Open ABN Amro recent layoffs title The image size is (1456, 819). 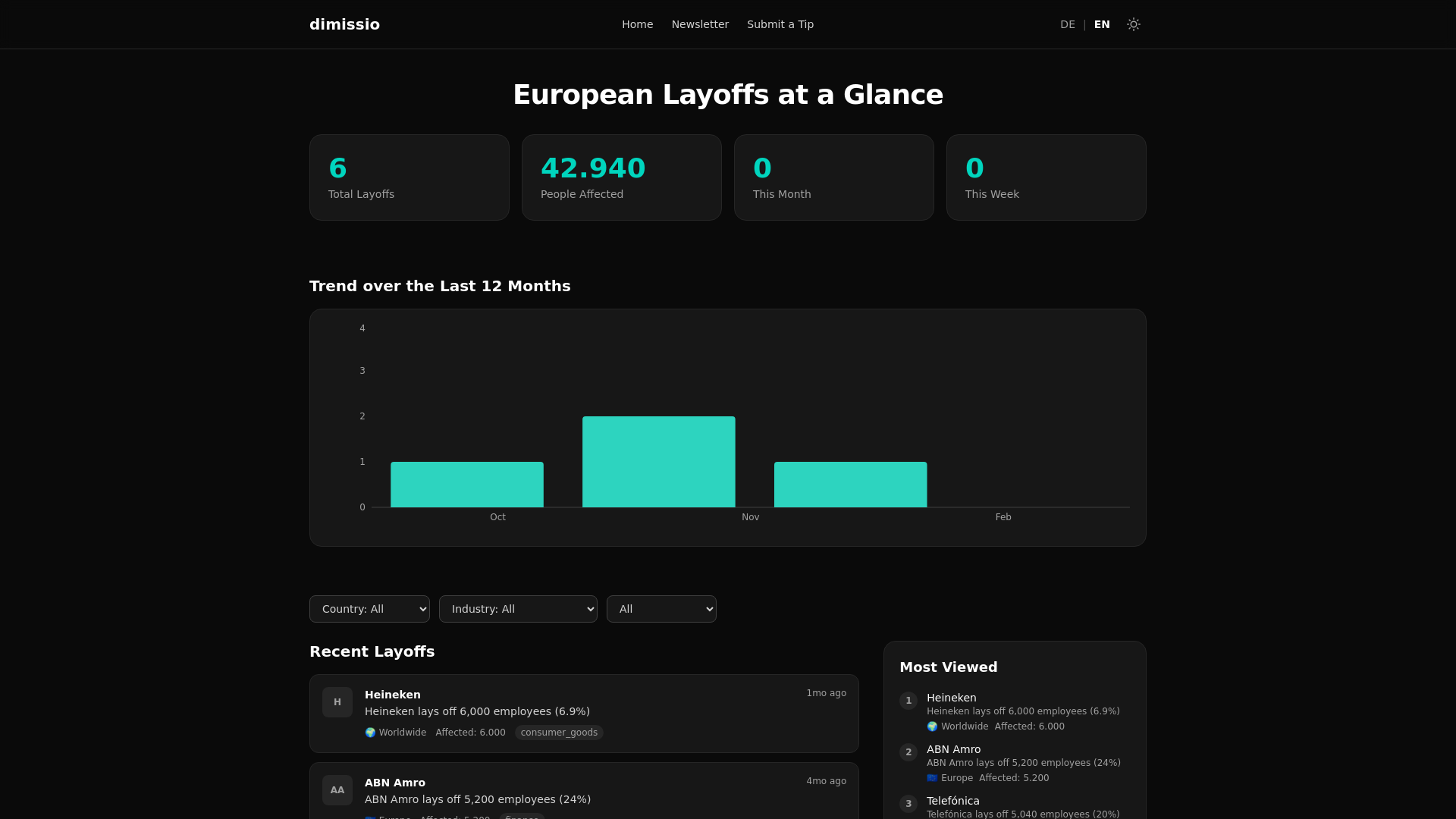click(395, 783)
